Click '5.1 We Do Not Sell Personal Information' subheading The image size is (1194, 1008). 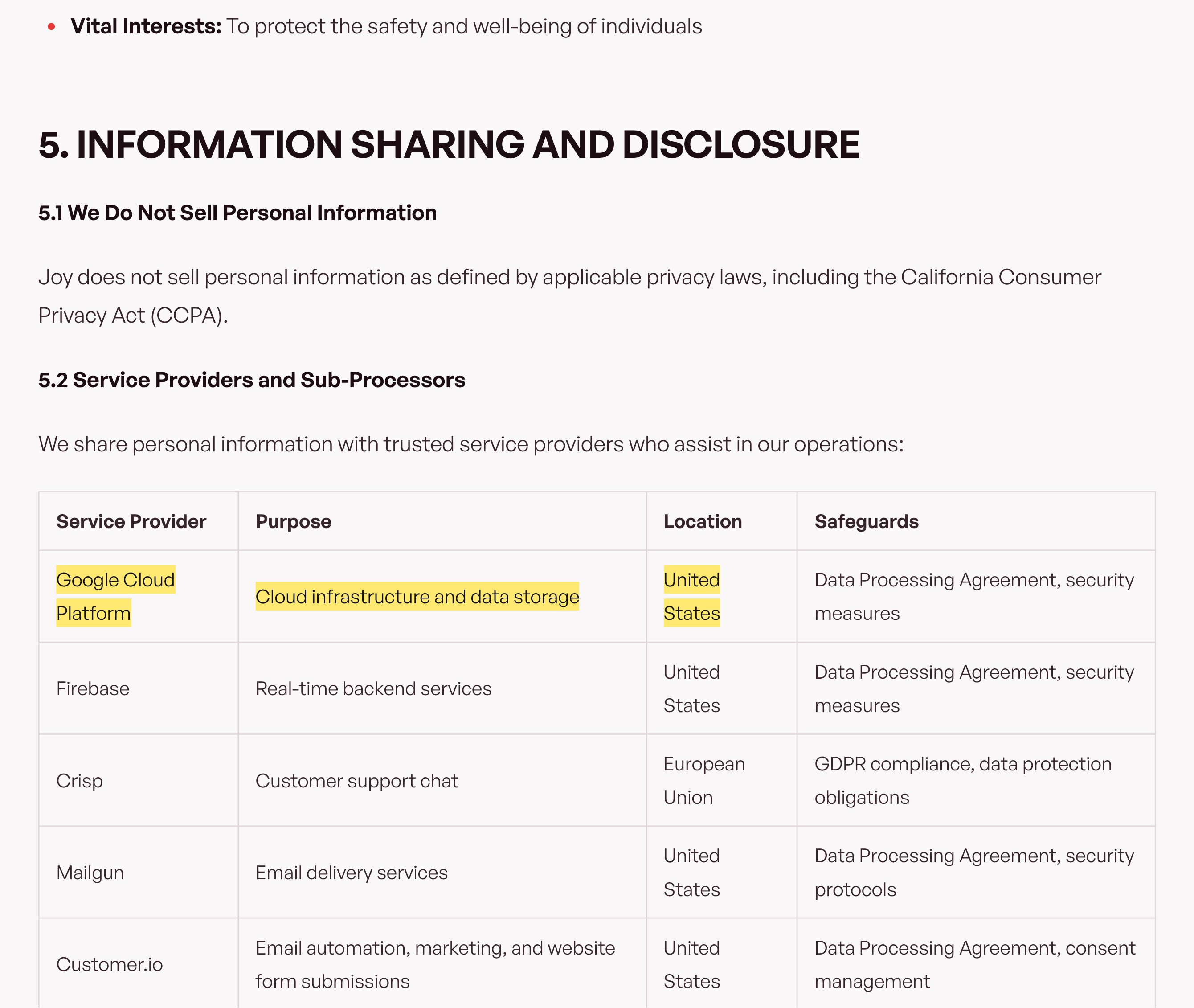237,213
